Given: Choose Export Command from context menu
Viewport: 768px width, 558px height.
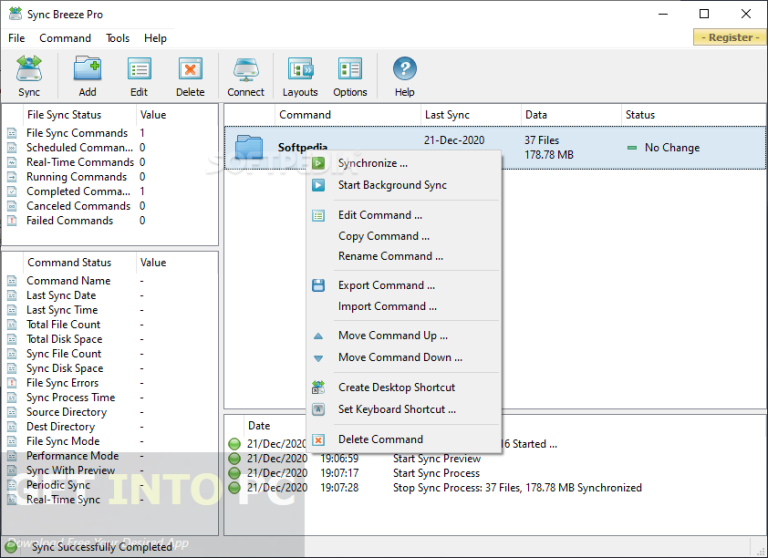Looking at the screenshot, I should coord(386,285).
